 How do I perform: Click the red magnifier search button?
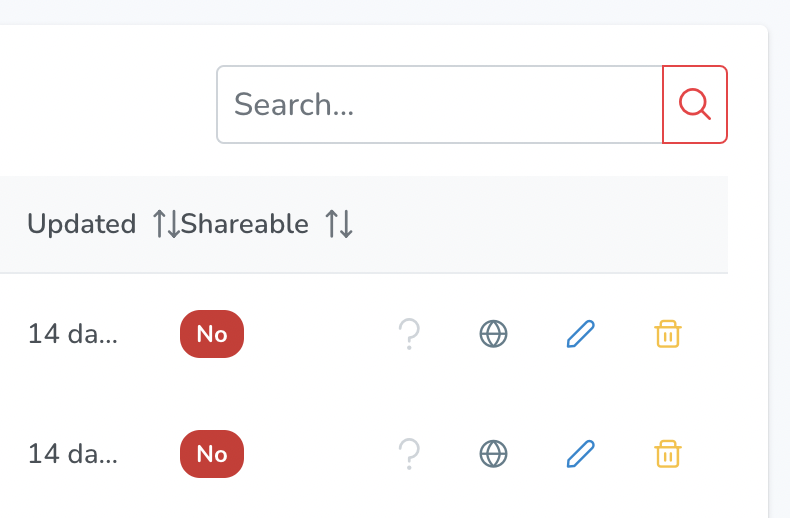coord(695,104)
